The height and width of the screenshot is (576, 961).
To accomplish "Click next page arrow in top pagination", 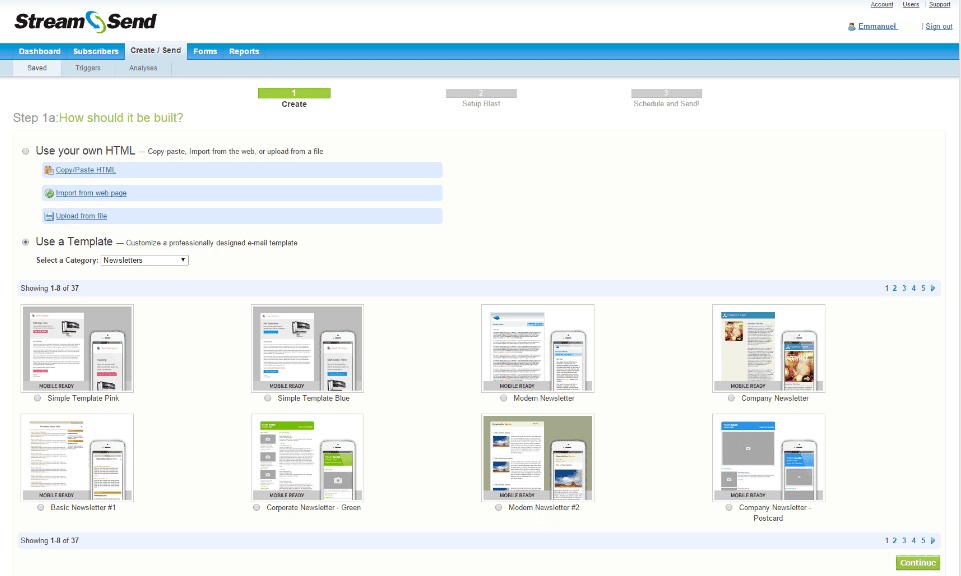I will pyautogui.click(x=933, y=288).
